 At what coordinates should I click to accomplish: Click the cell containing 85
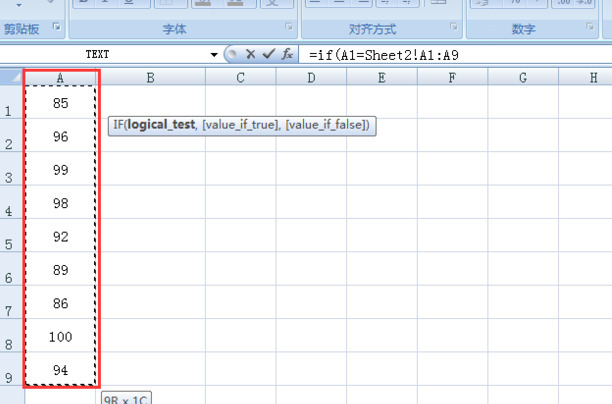(x=60, y=102)
